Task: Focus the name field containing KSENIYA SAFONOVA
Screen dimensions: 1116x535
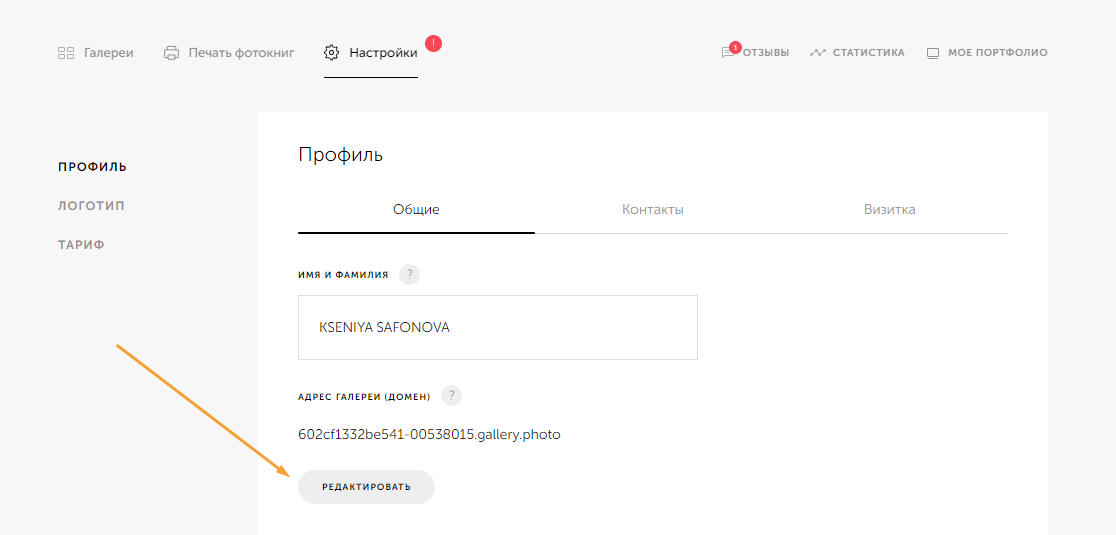Action: pos(497,327)
